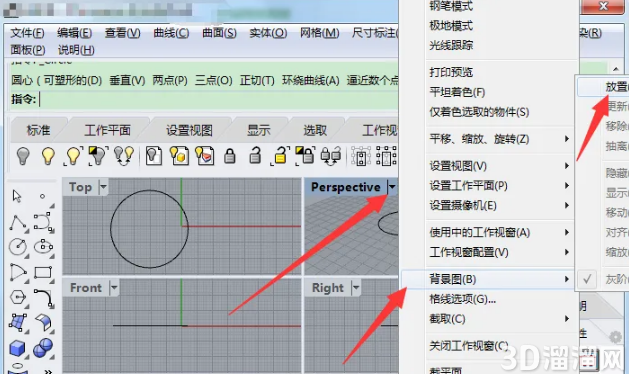Screen dimensions: 629x374
Task: Click the hide objects gray bulb icon
Action: coord(23,156)
